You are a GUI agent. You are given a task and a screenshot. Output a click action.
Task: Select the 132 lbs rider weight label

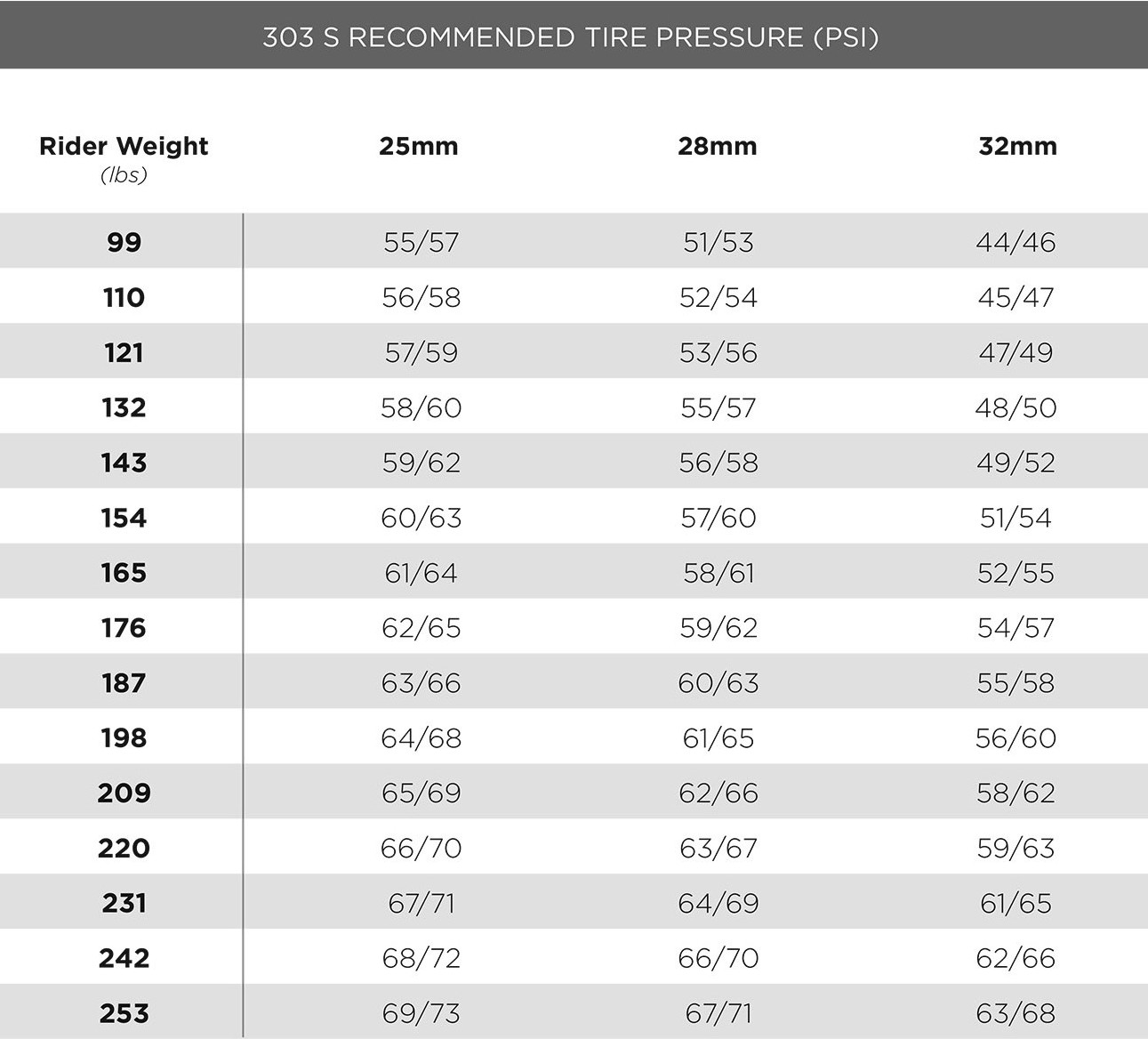point(124,407)
